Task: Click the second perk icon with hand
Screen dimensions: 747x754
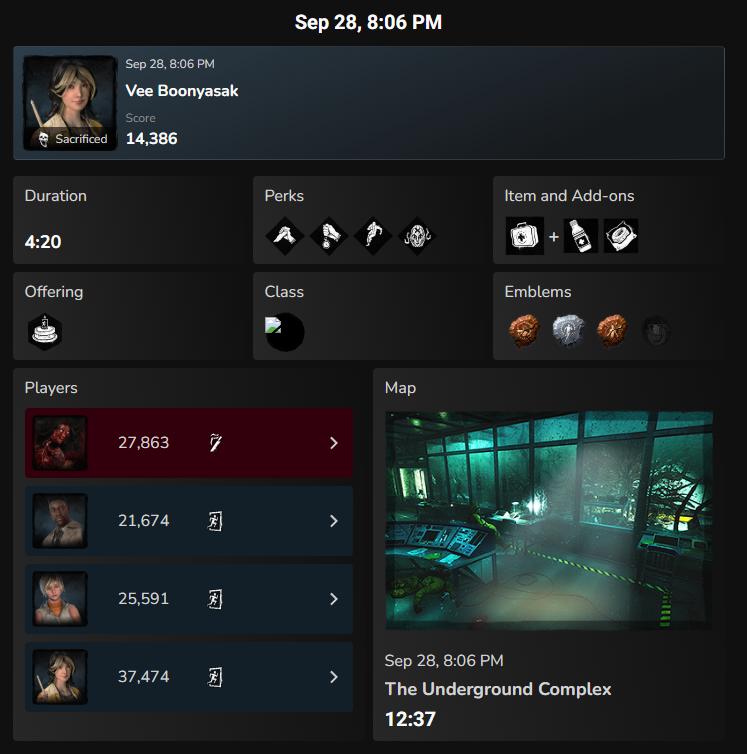Action: [329, 236]
